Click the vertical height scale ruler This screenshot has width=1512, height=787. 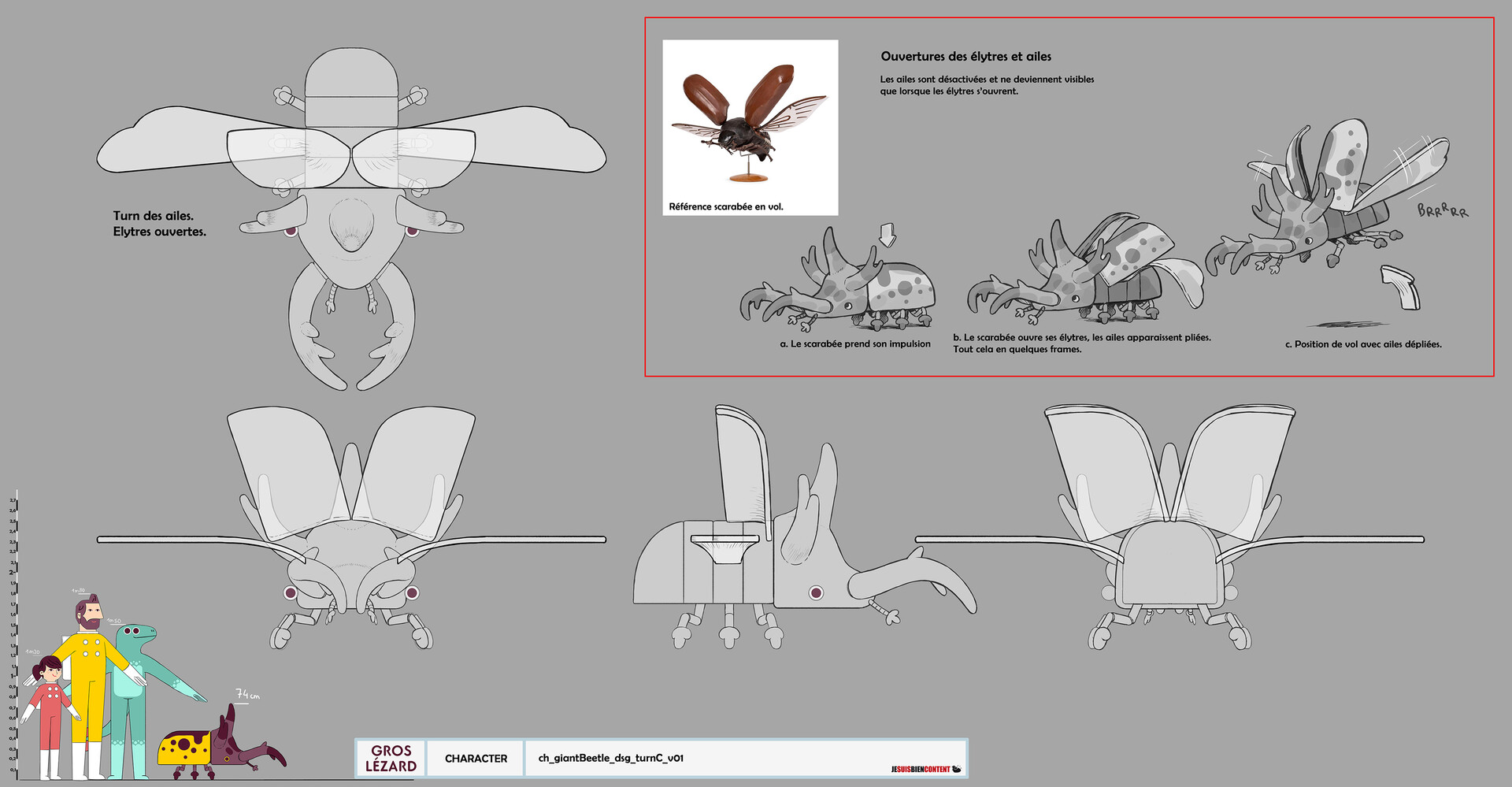point(13,635)
